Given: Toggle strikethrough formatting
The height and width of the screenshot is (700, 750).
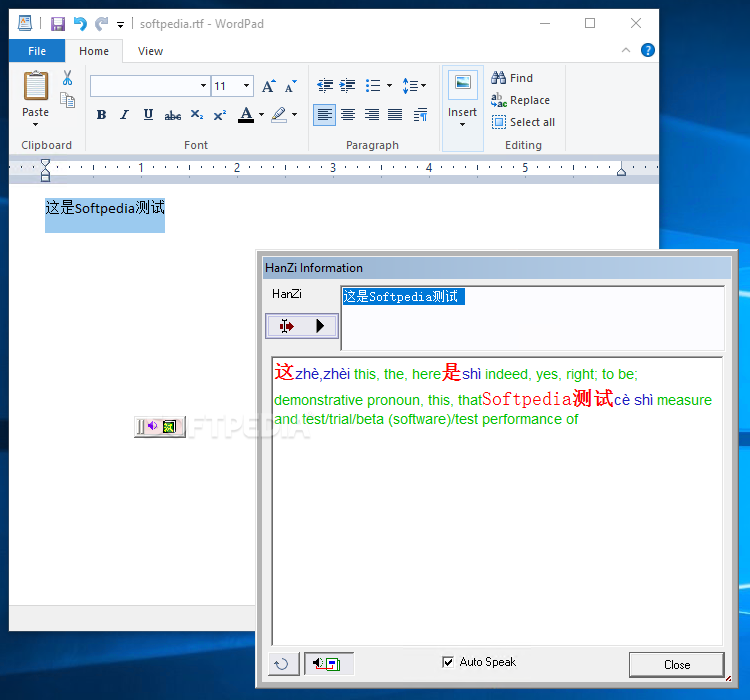Looking at the screenshot, I should click(x=173, y=115).
